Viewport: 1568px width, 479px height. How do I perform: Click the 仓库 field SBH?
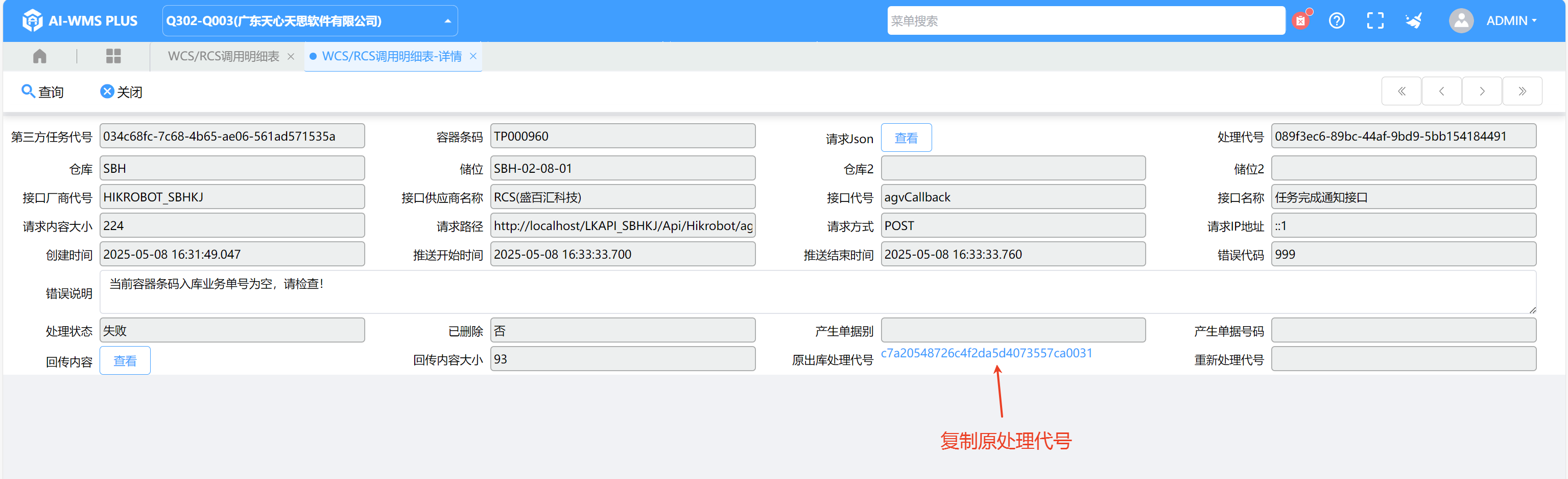coord(232,168)
